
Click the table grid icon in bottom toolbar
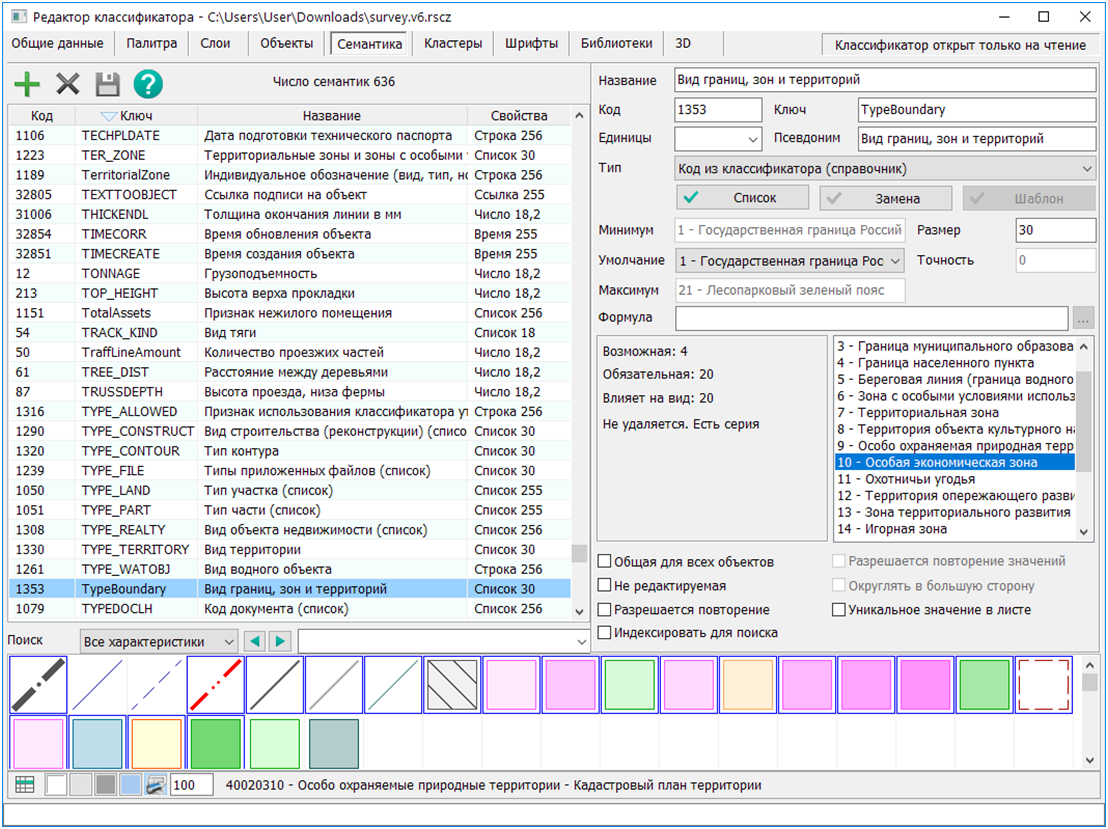coord(25,785)
